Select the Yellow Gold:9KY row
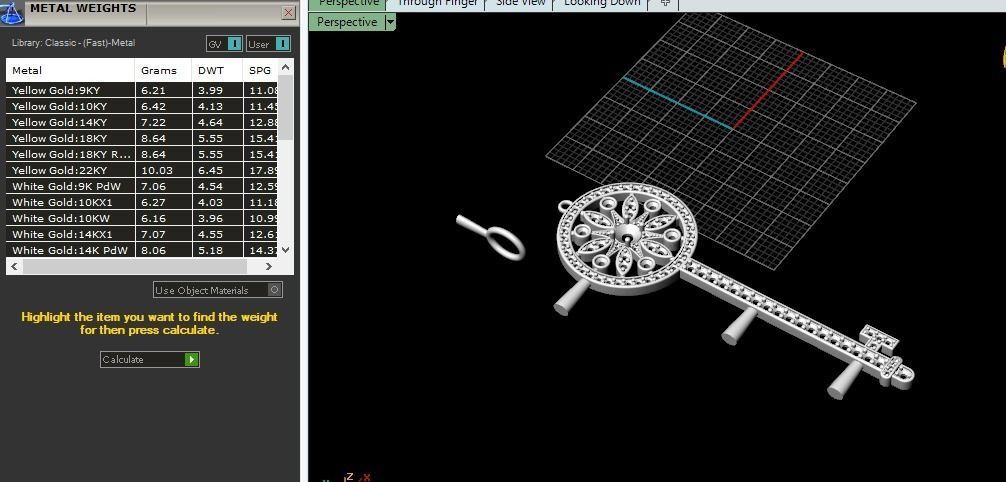 click(142, 90)
